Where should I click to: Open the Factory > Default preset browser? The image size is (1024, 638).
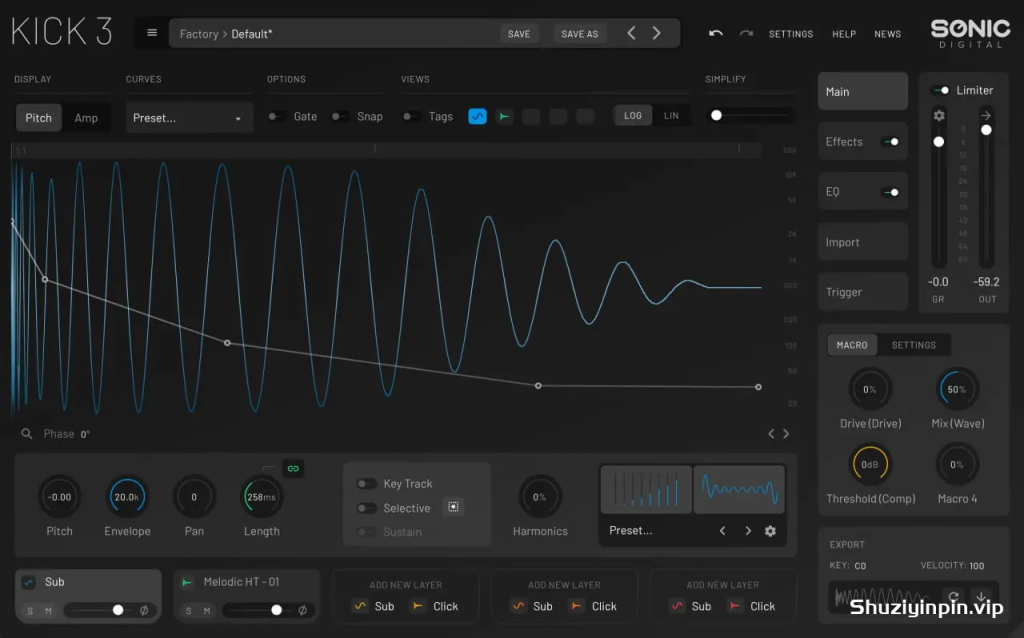pos(226,34)
